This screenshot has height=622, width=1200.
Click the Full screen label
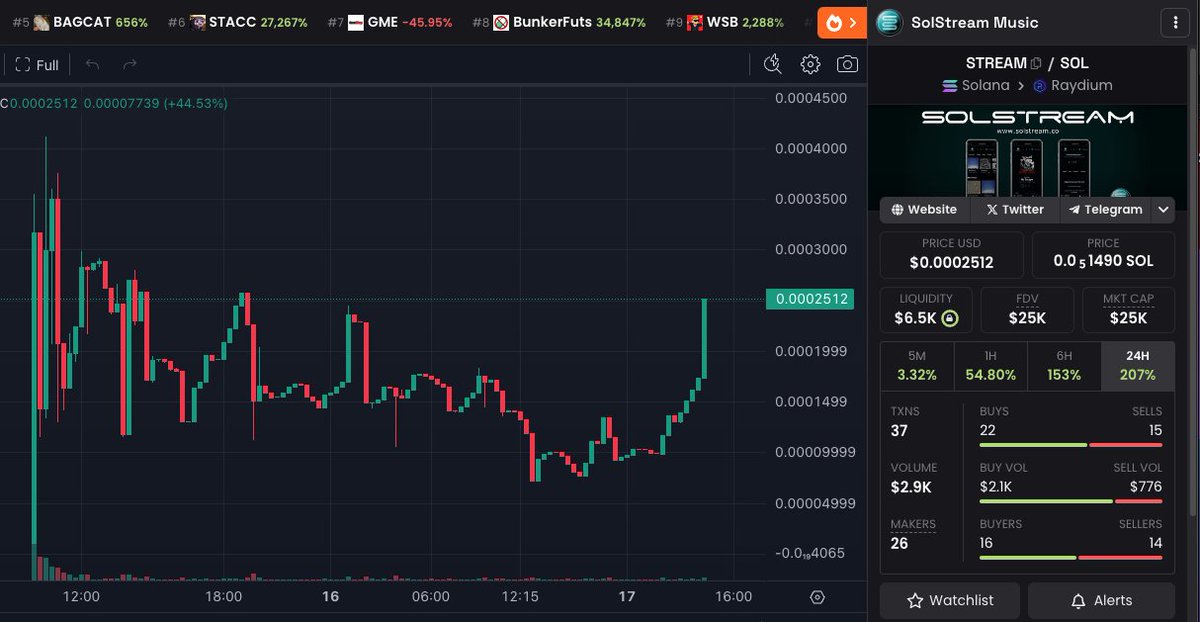(47, 65)
